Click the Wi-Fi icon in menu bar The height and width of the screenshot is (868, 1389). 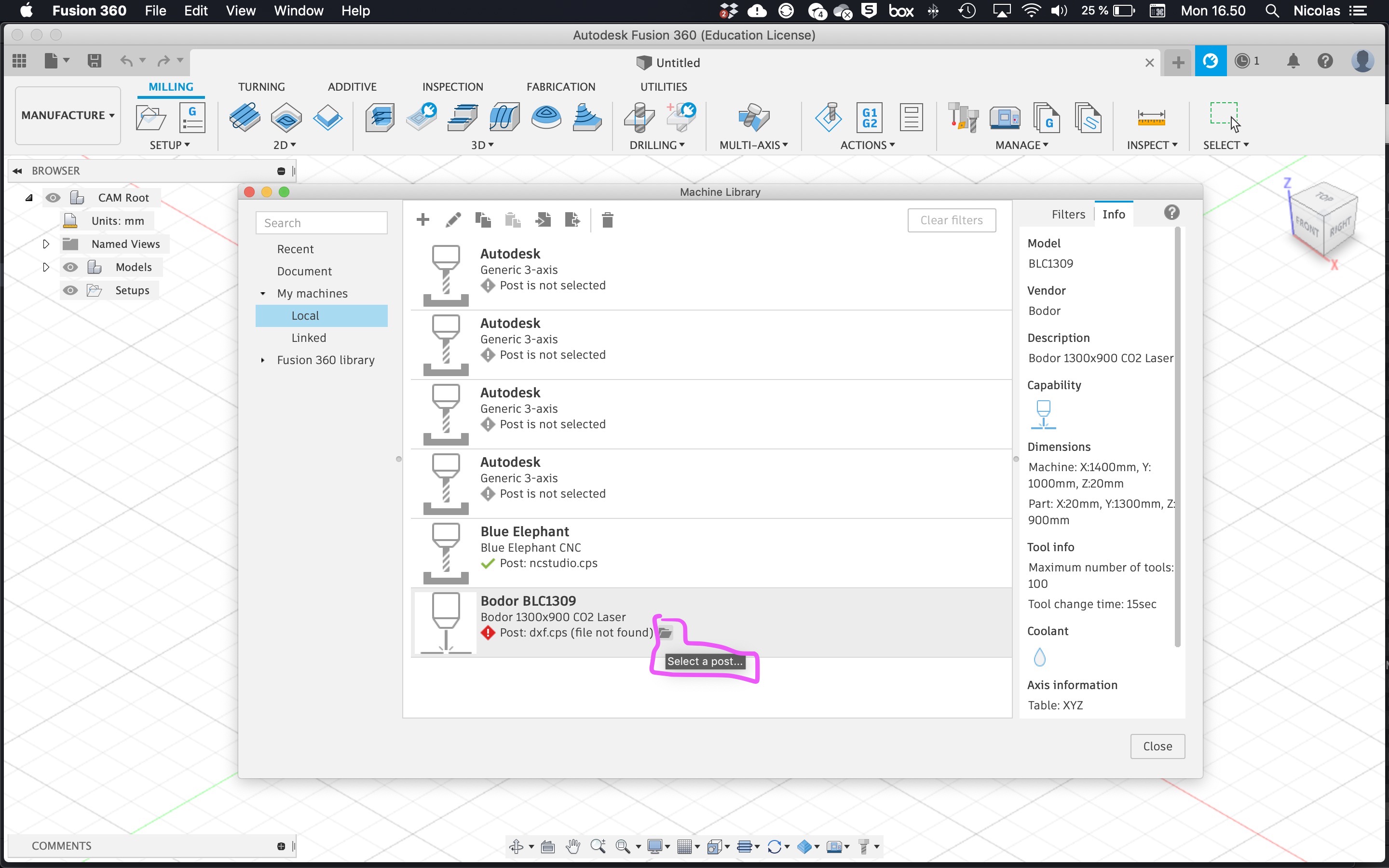[x=1032, y=11]
